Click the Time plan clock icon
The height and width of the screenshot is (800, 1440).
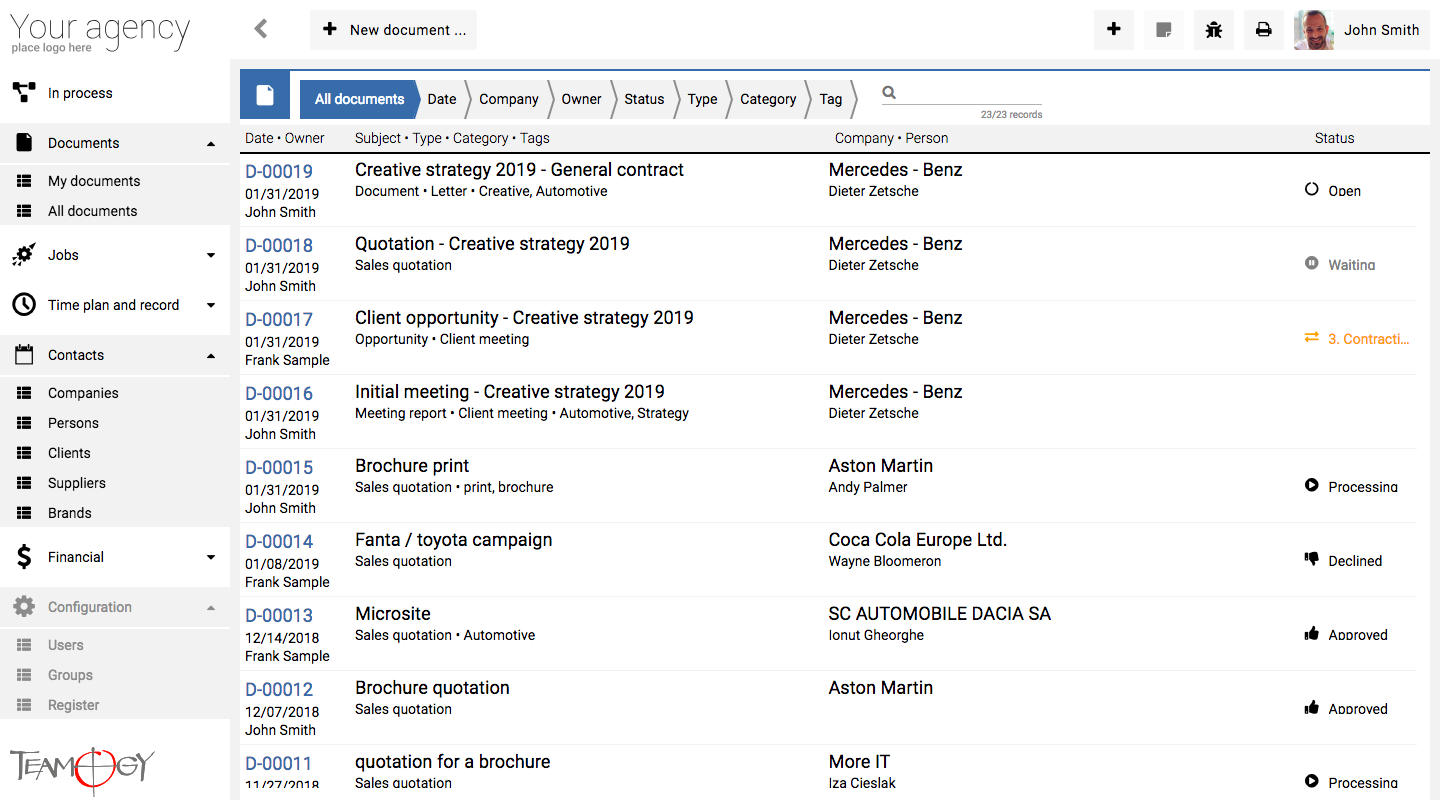coord(24,305)
